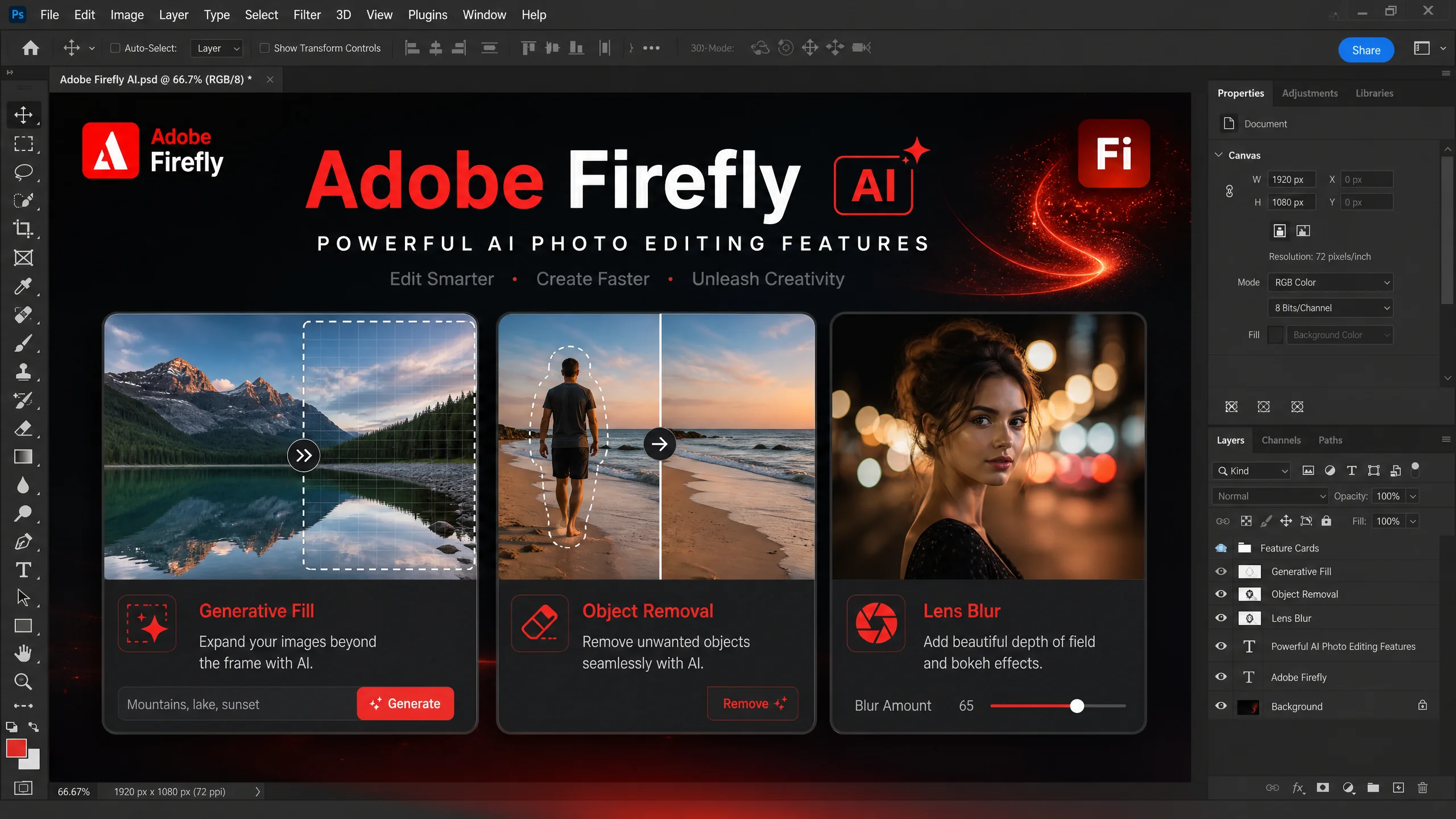Select the Brush tool
Viewport: 1456px width, 819px height.
(23, 343)
